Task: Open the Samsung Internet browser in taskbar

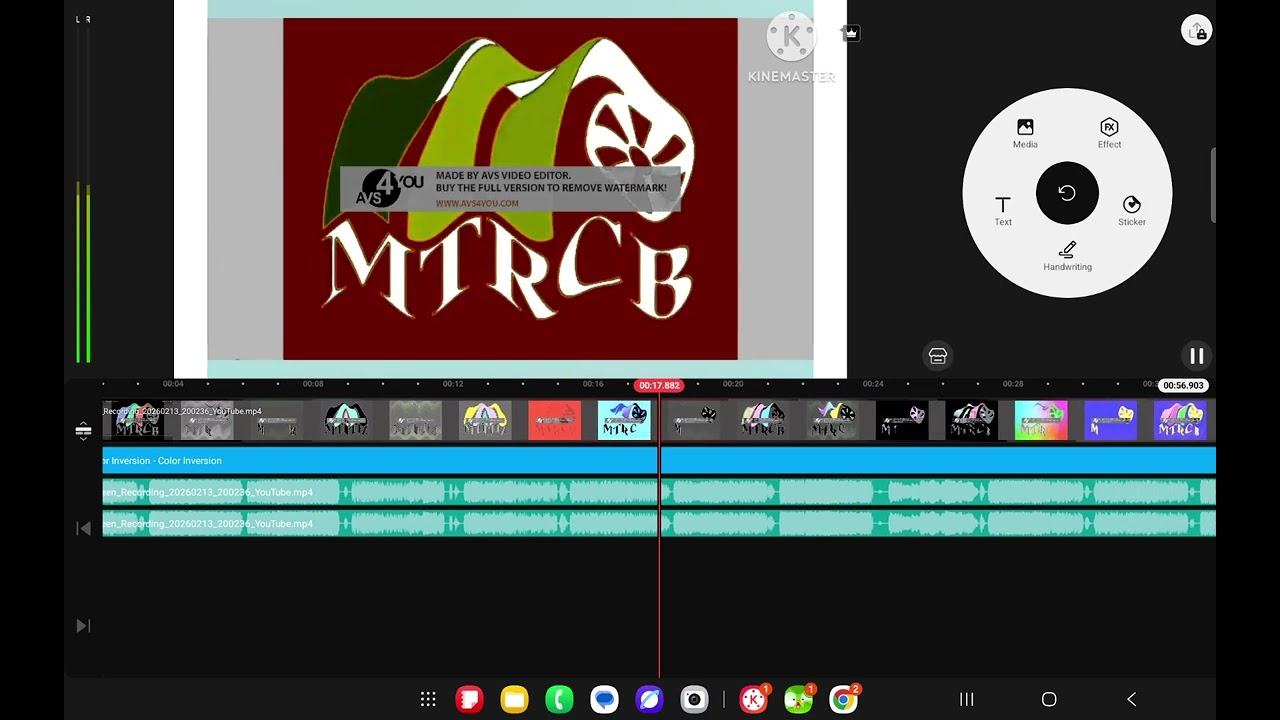Action: point(649,700)
